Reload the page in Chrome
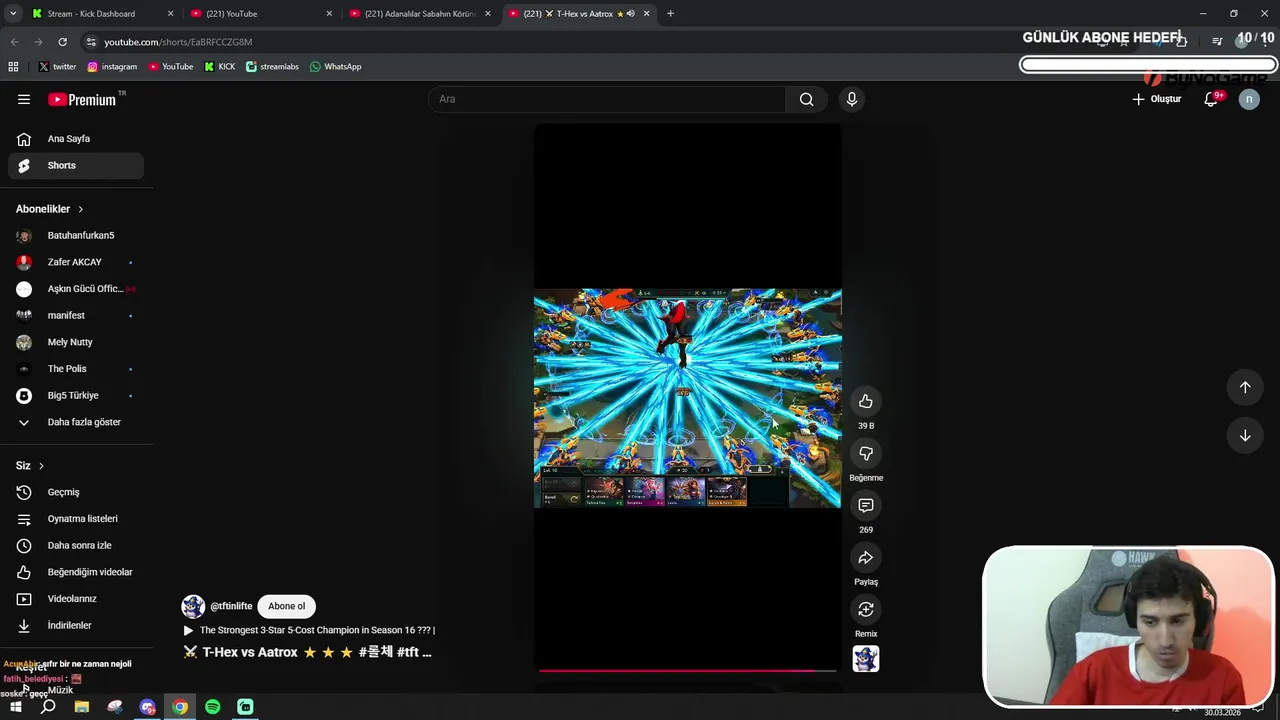This screenshot has height=720, width=1280. [62, 42]
